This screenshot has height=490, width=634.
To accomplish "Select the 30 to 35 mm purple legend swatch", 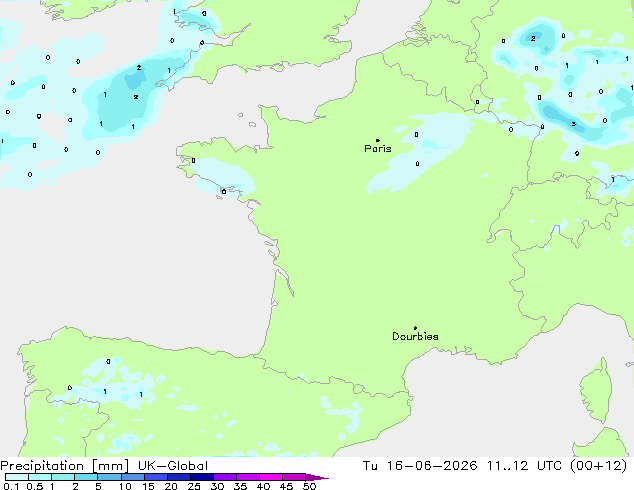I will point(224,477).
